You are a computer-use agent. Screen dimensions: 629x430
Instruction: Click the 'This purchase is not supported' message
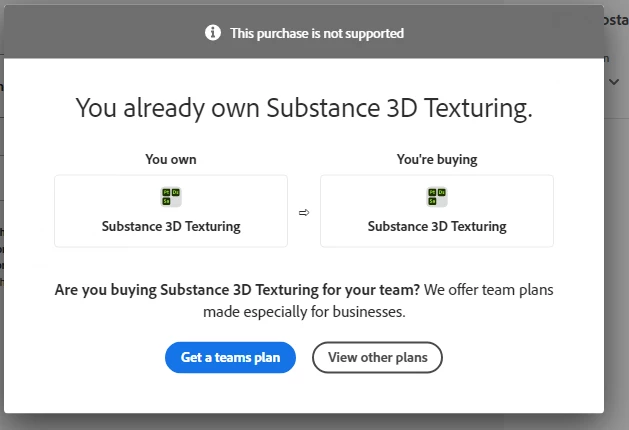pyautogui.click(x=317, y=33)
